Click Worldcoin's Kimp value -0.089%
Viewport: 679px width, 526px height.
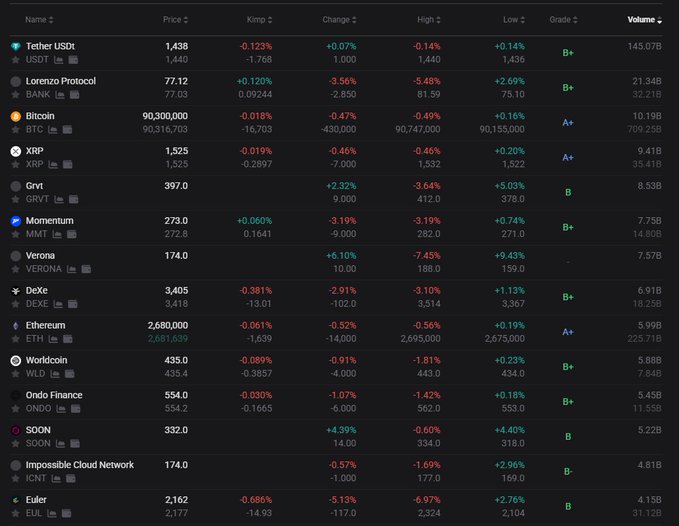(x=255, y=360)
